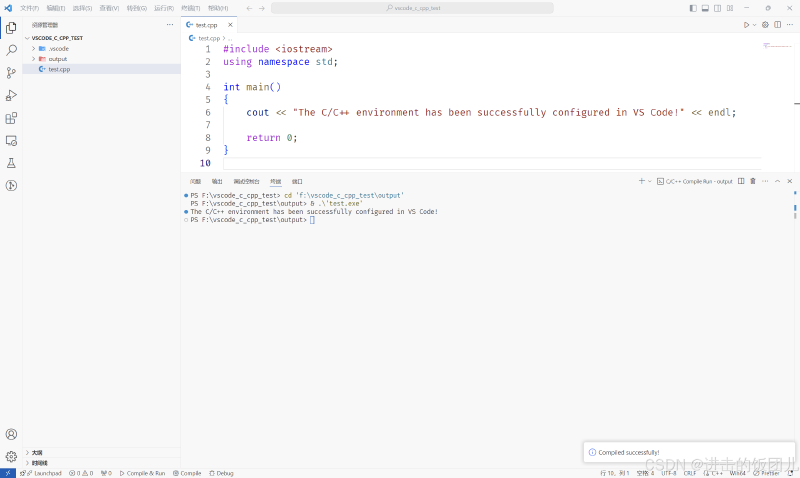
Task: Kill terminal with the trash icon
Action: (x=753, y=181)
